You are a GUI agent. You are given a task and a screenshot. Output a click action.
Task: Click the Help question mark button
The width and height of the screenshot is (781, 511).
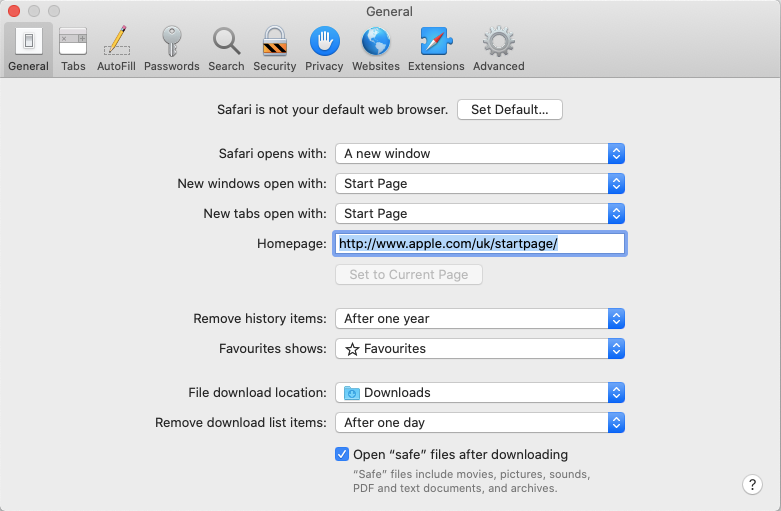pos(752,484)
